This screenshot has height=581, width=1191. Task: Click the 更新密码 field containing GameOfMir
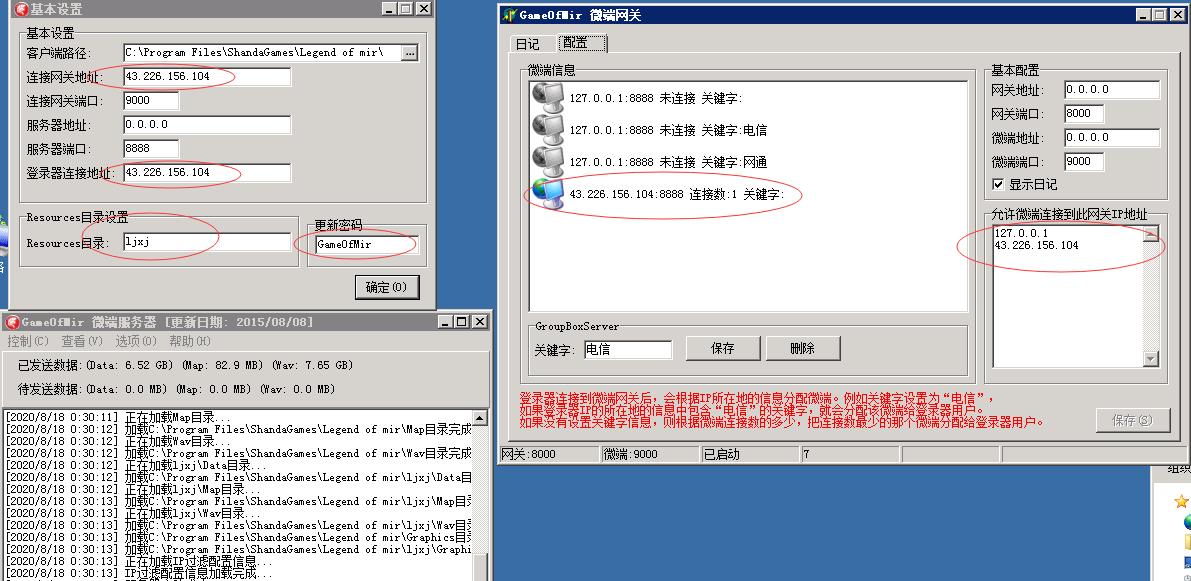click(x=365, y=245)
